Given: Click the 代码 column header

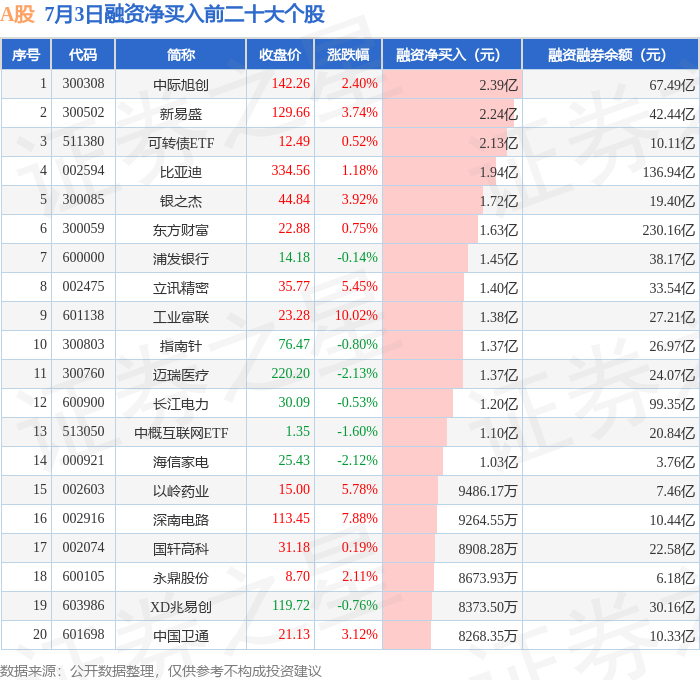Looking at the screenshot, I should pyautogui.click(x=83, y=54).
